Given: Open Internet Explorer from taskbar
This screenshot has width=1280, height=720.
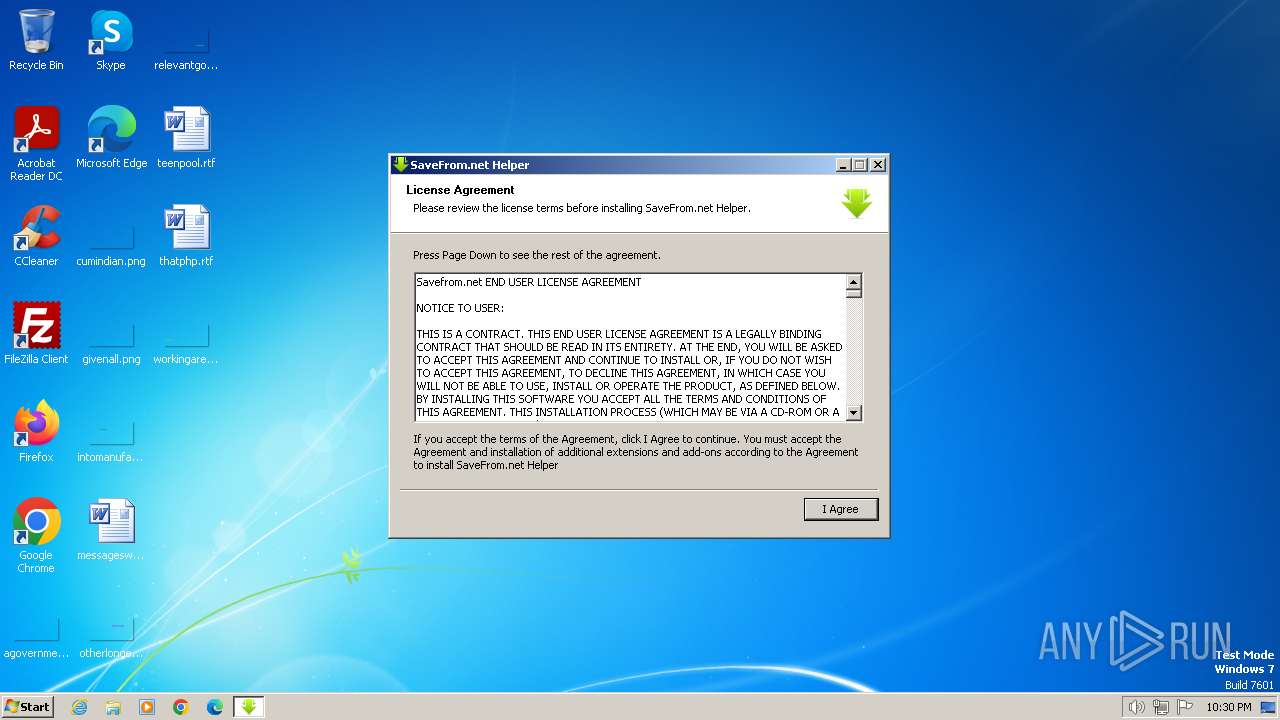Looking at the screenshot, I should (79, 707).
